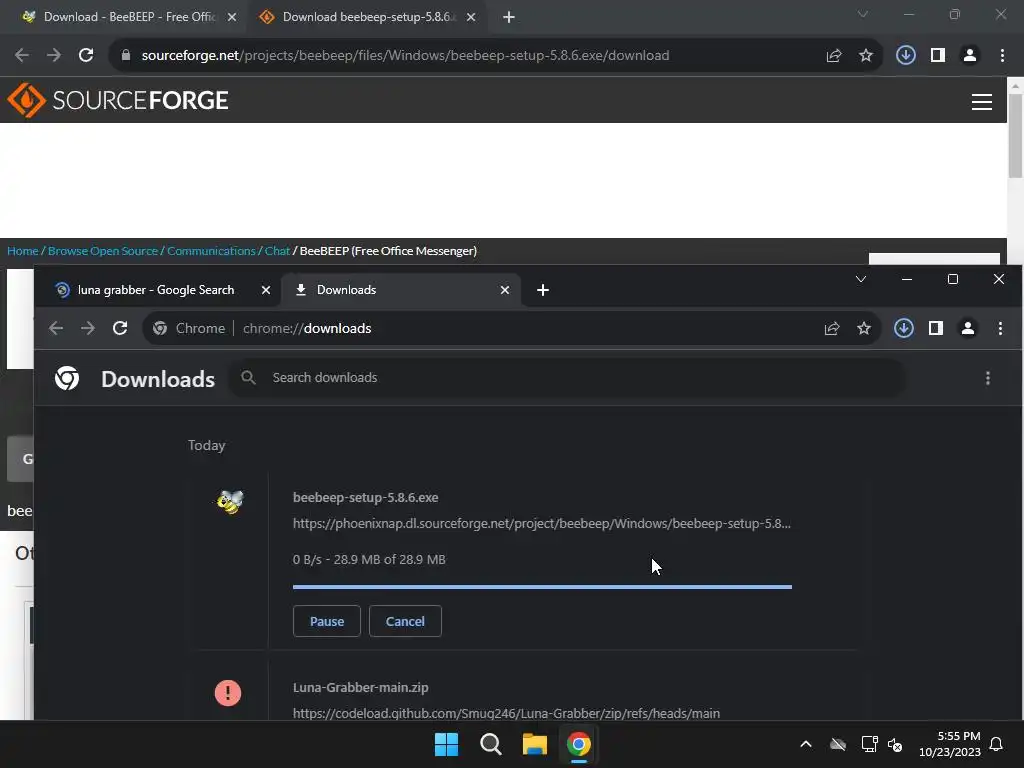Open the downloads icon in the SourceForge window toolbar
Viewport: 1024px width, 768px height.
[x=906, y=56]
